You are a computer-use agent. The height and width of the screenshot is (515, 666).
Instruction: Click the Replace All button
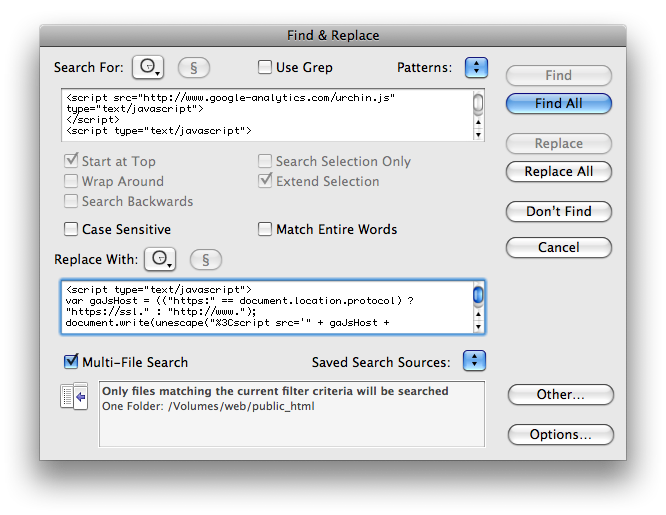(x=559, y=171)
